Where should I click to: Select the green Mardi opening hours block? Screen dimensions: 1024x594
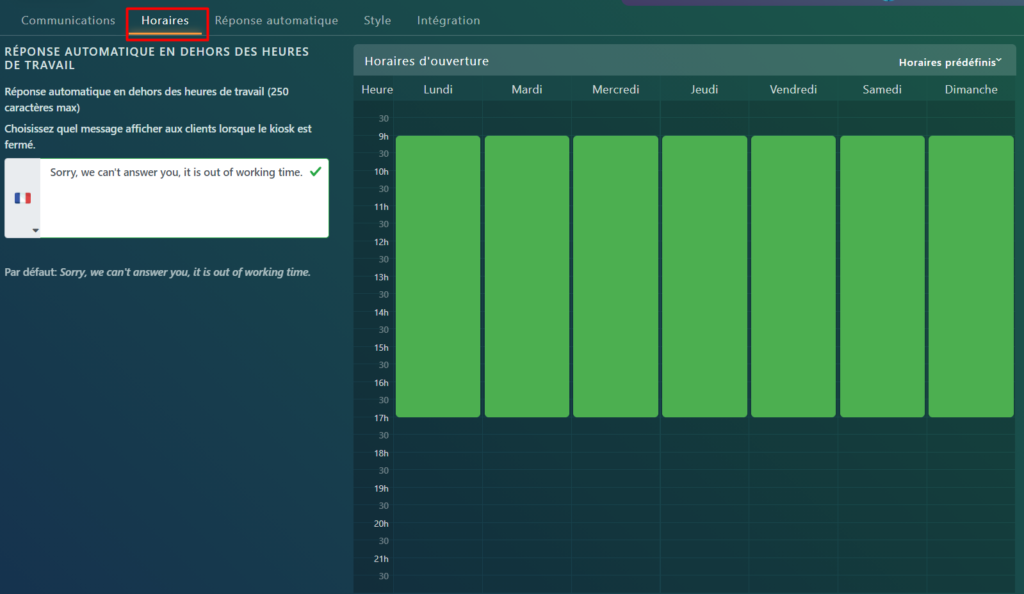(x=527, y=276)
